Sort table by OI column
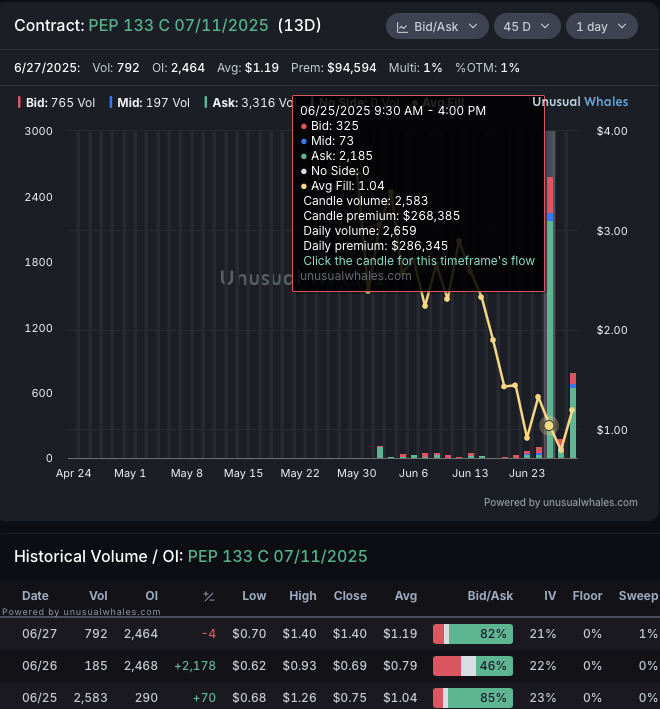 (x=151, y=596)
